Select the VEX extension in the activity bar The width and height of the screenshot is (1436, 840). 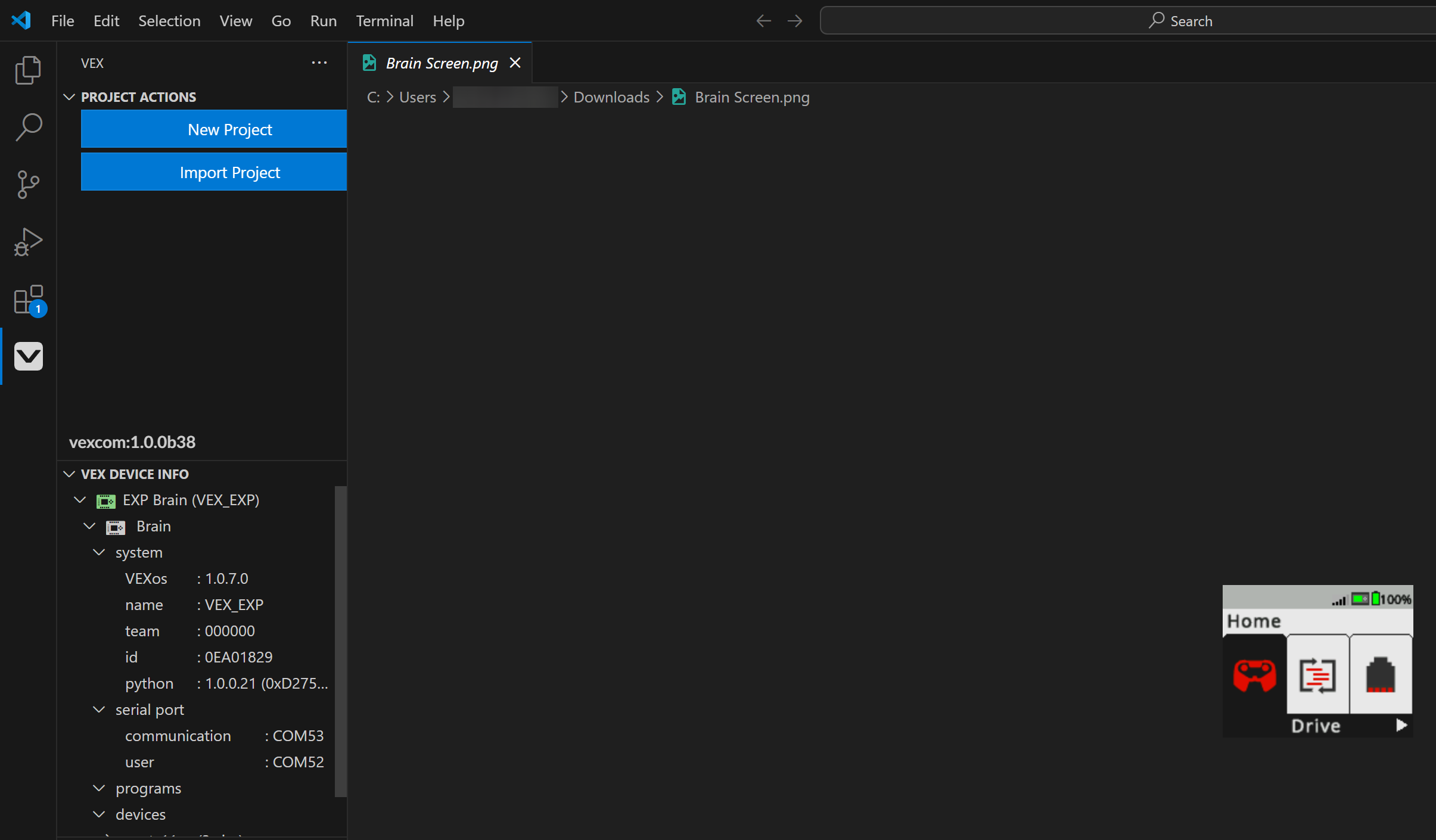(28, 356)
